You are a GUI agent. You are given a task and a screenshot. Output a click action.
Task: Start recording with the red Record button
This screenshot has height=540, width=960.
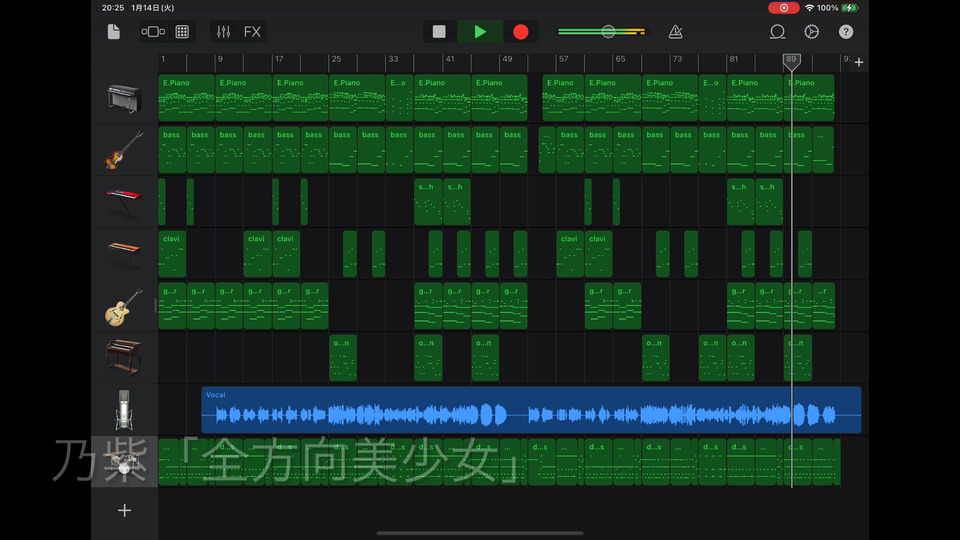(520, 32)
